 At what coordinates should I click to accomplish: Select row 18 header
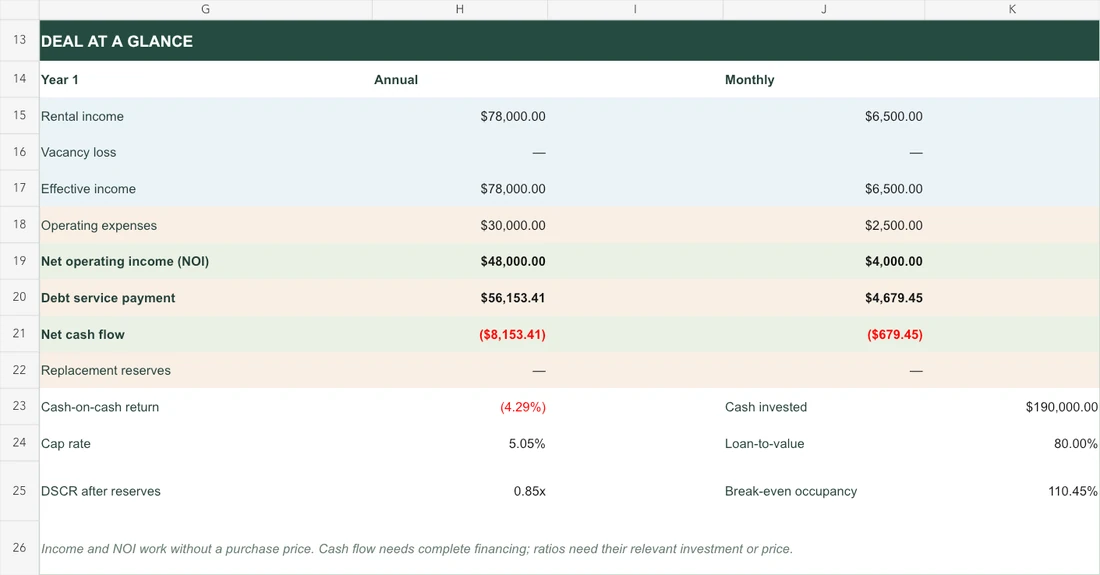[20, 224]
